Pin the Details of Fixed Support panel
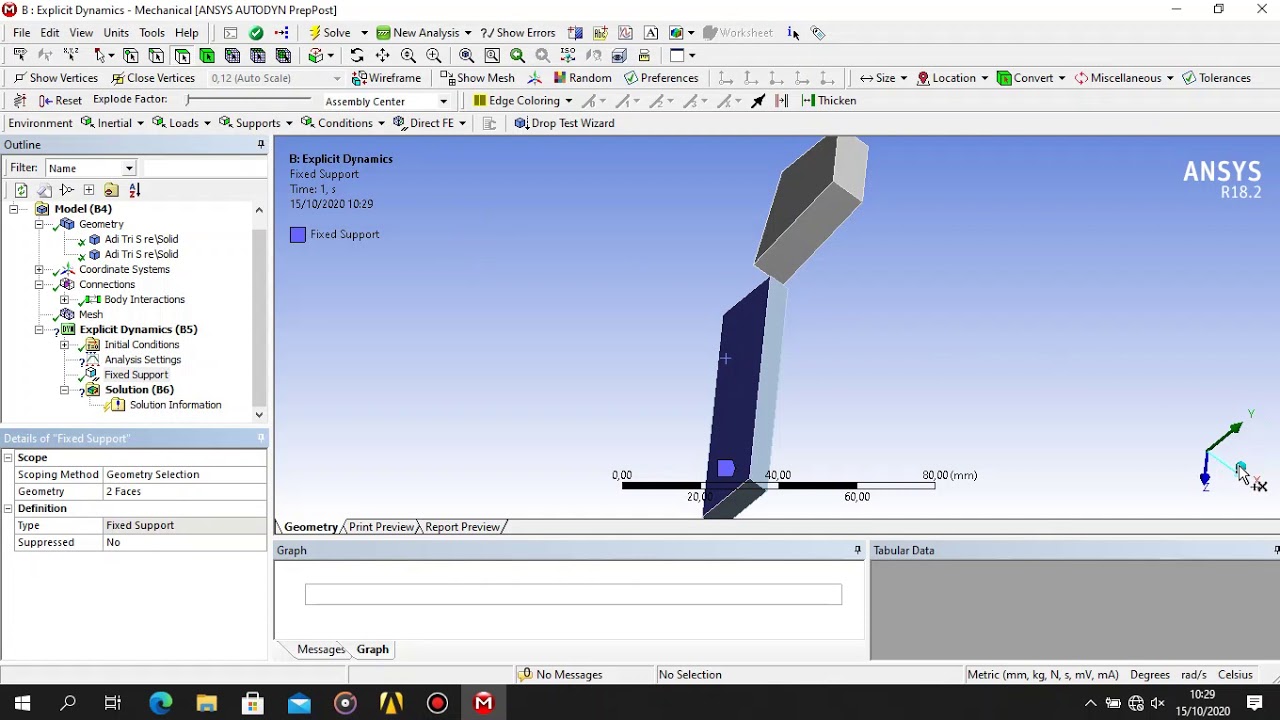The height and width of the screenshot is (720, 1280). coord(261,438)
